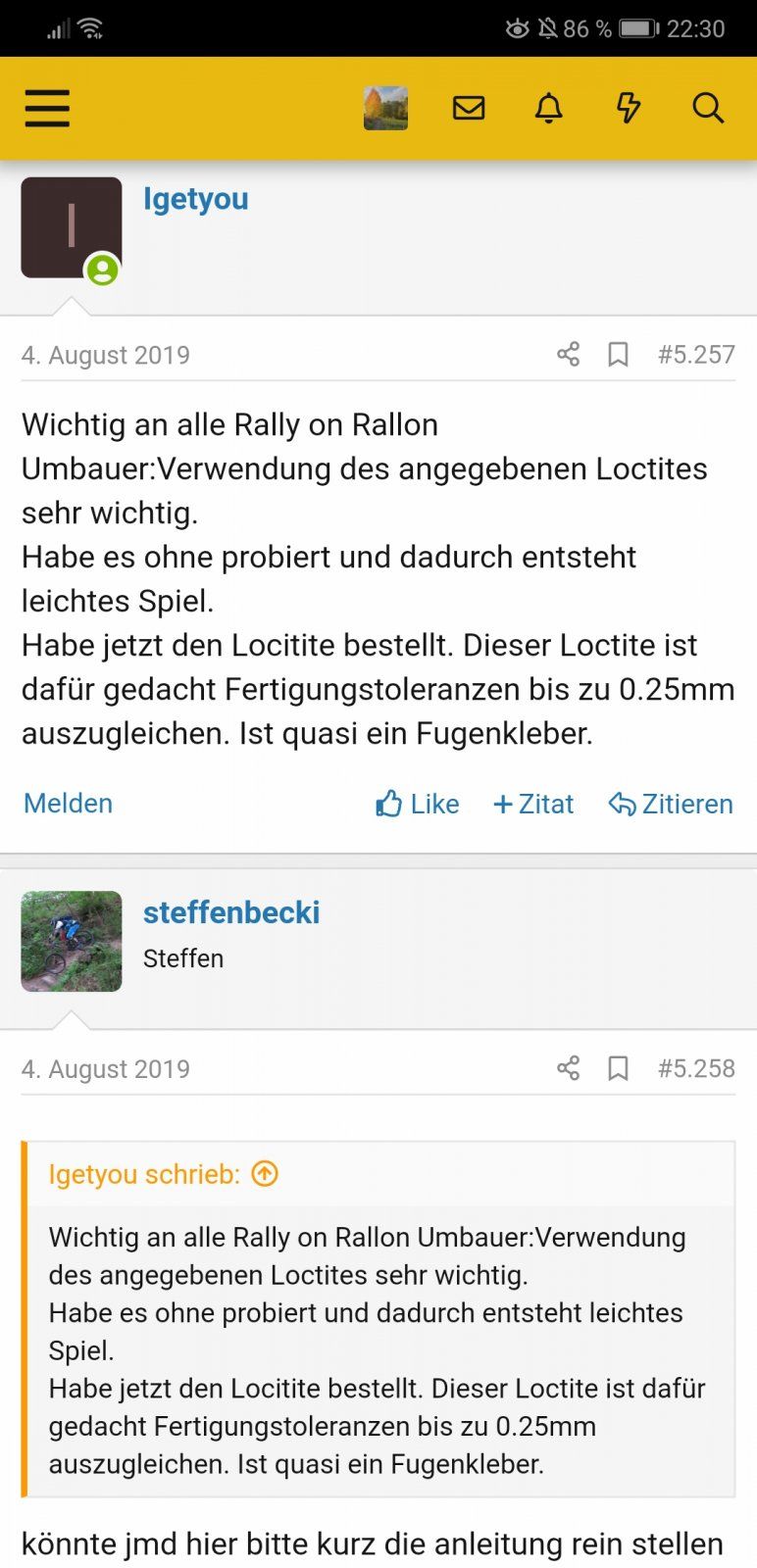Open the private messages envelope icon
The width and height of the screenshot is (757, 1568).
pyautogui.click(x=469, y=108)
